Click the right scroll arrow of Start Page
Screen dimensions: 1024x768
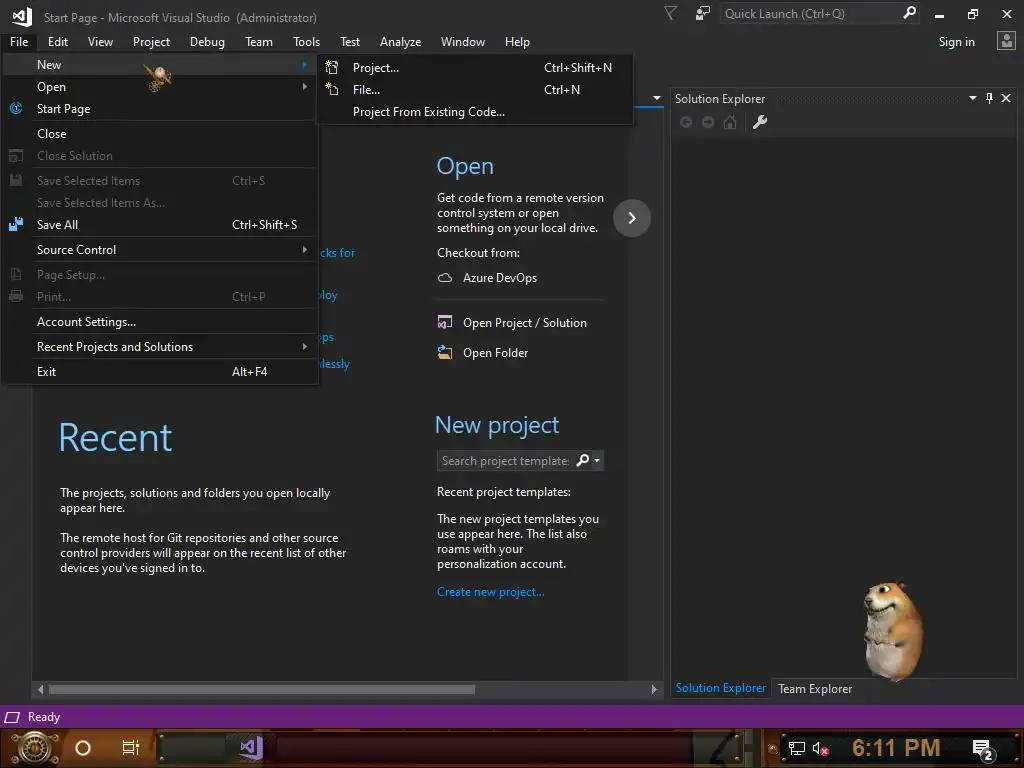tap(654, 690)
